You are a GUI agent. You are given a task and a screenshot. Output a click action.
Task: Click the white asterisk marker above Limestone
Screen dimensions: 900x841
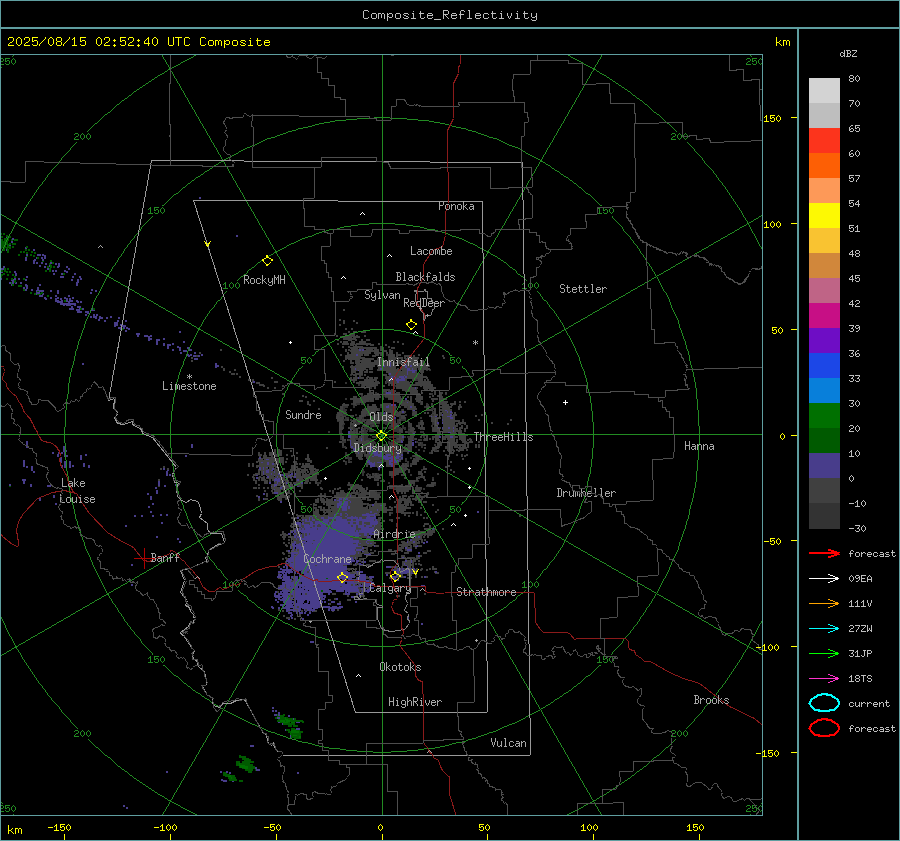tap(189, 377)
